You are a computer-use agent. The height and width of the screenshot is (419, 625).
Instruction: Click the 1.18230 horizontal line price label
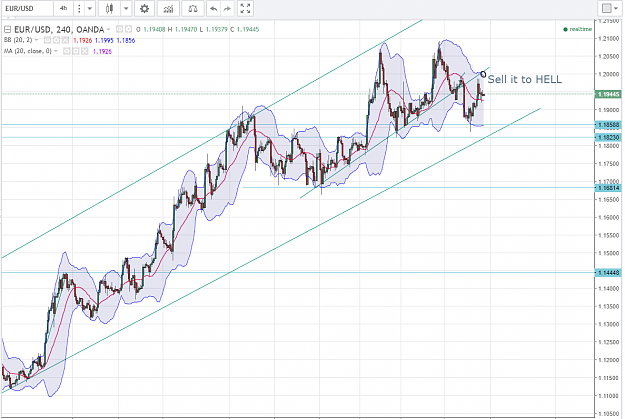point(608,137)
